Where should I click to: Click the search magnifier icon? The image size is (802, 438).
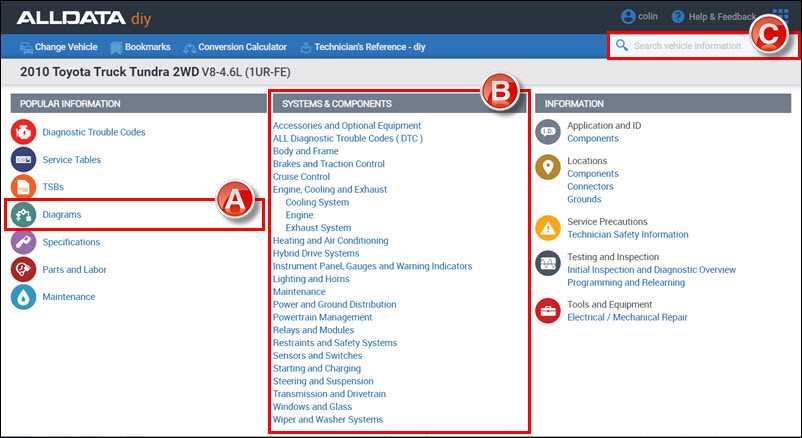[x=621, y=45]
